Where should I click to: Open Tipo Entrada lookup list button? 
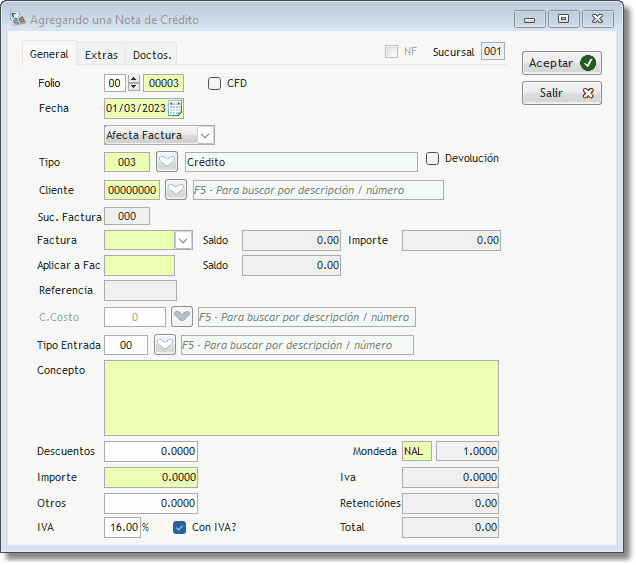(x=165, y=345)
